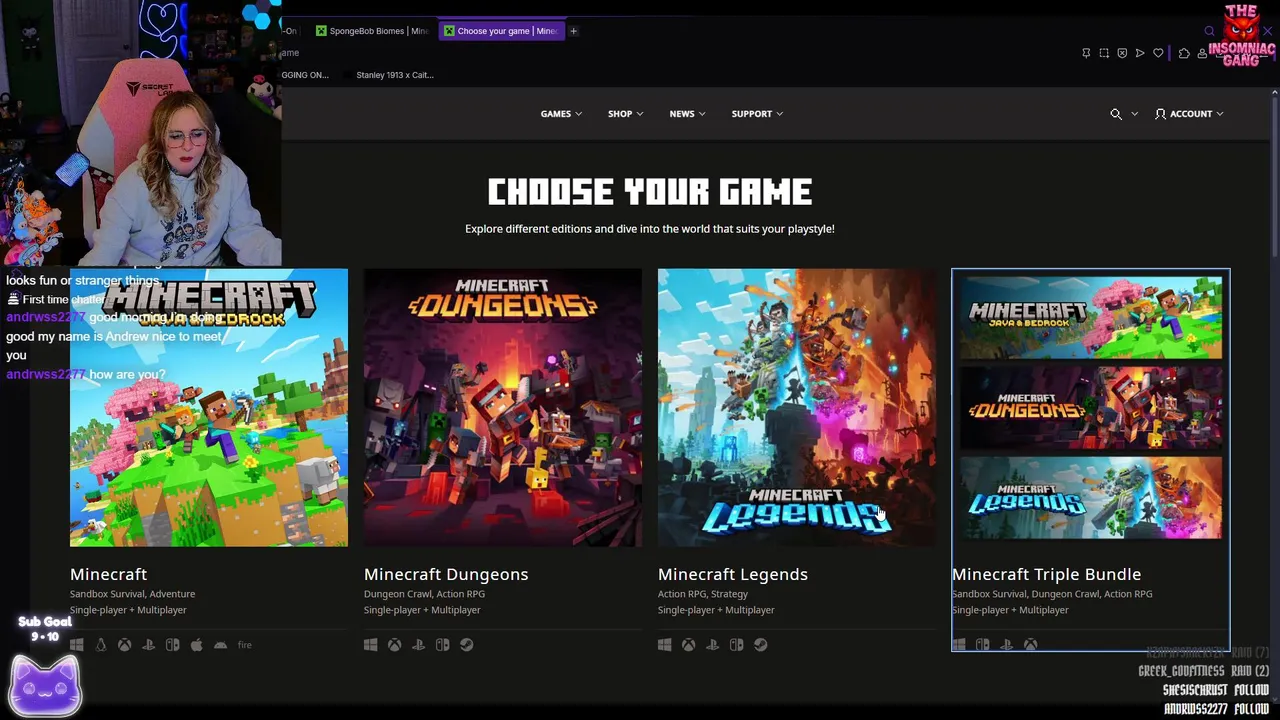This screenshot has height=720, width=1280.
Task: Click the site search magnifier icon
Action: pos(1116,114)
